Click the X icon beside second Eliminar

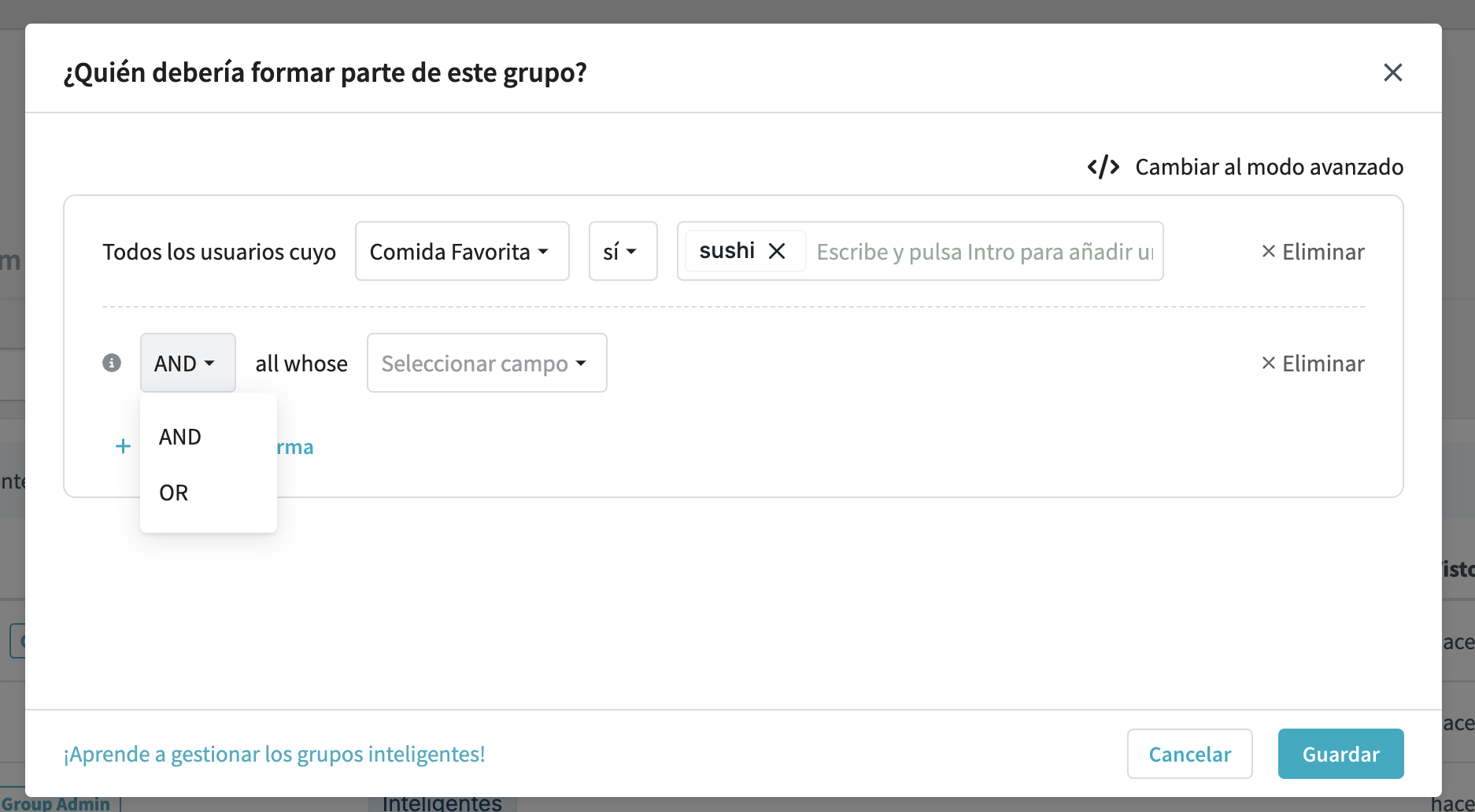tap(1268, 364)
